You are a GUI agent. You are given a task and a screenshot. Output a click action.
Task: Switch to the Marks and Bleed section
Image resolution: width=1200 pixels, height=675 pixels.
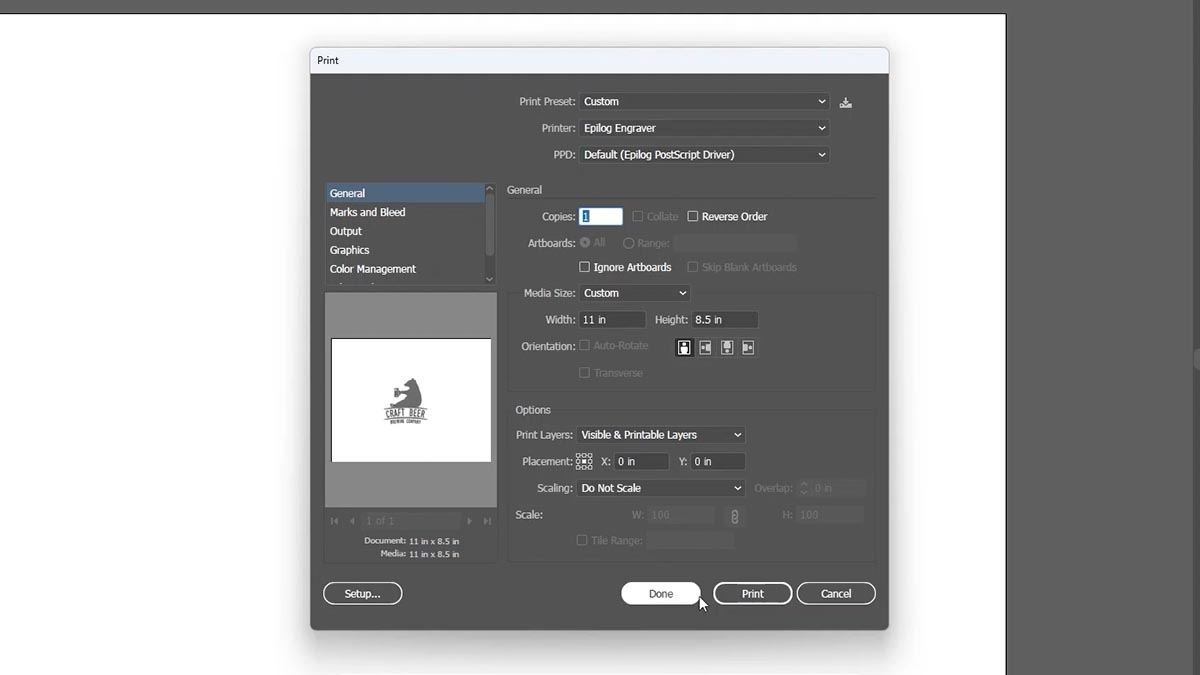[368, 212]
